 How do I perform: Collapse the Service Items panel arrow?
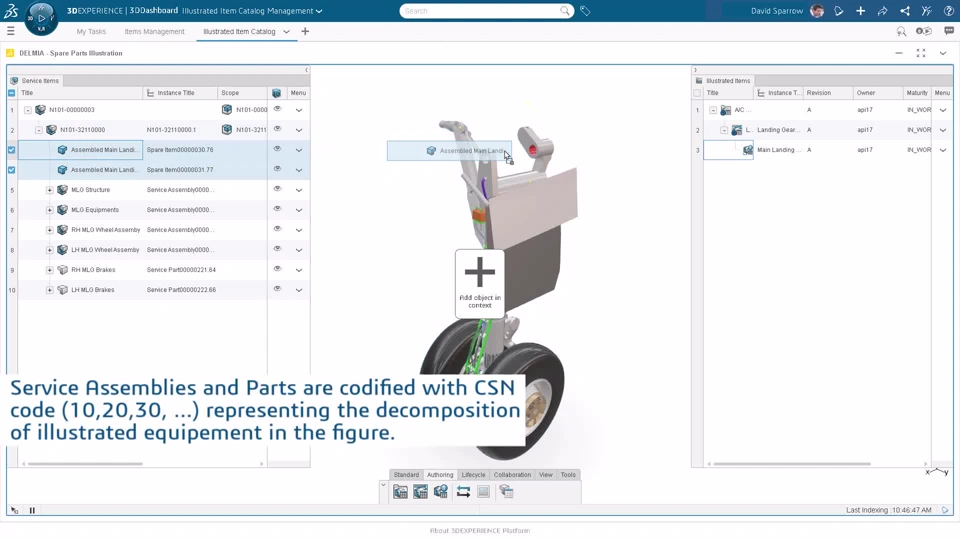click(x=307, y=70)
